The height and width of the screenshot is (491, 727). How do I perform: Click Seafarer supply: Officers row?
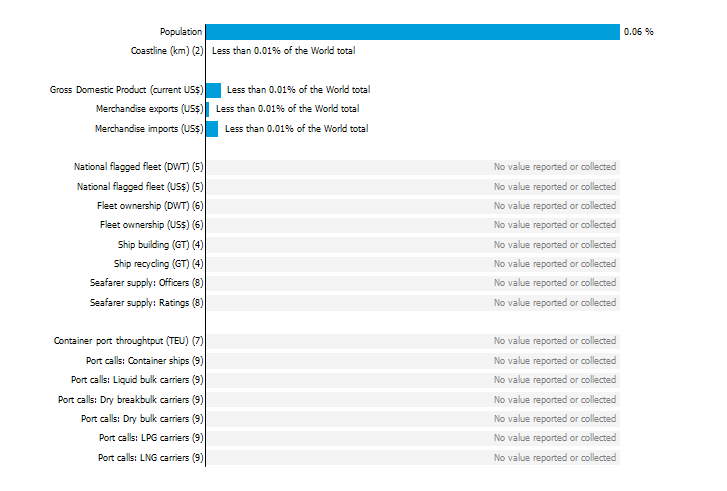tap(413, 283)
